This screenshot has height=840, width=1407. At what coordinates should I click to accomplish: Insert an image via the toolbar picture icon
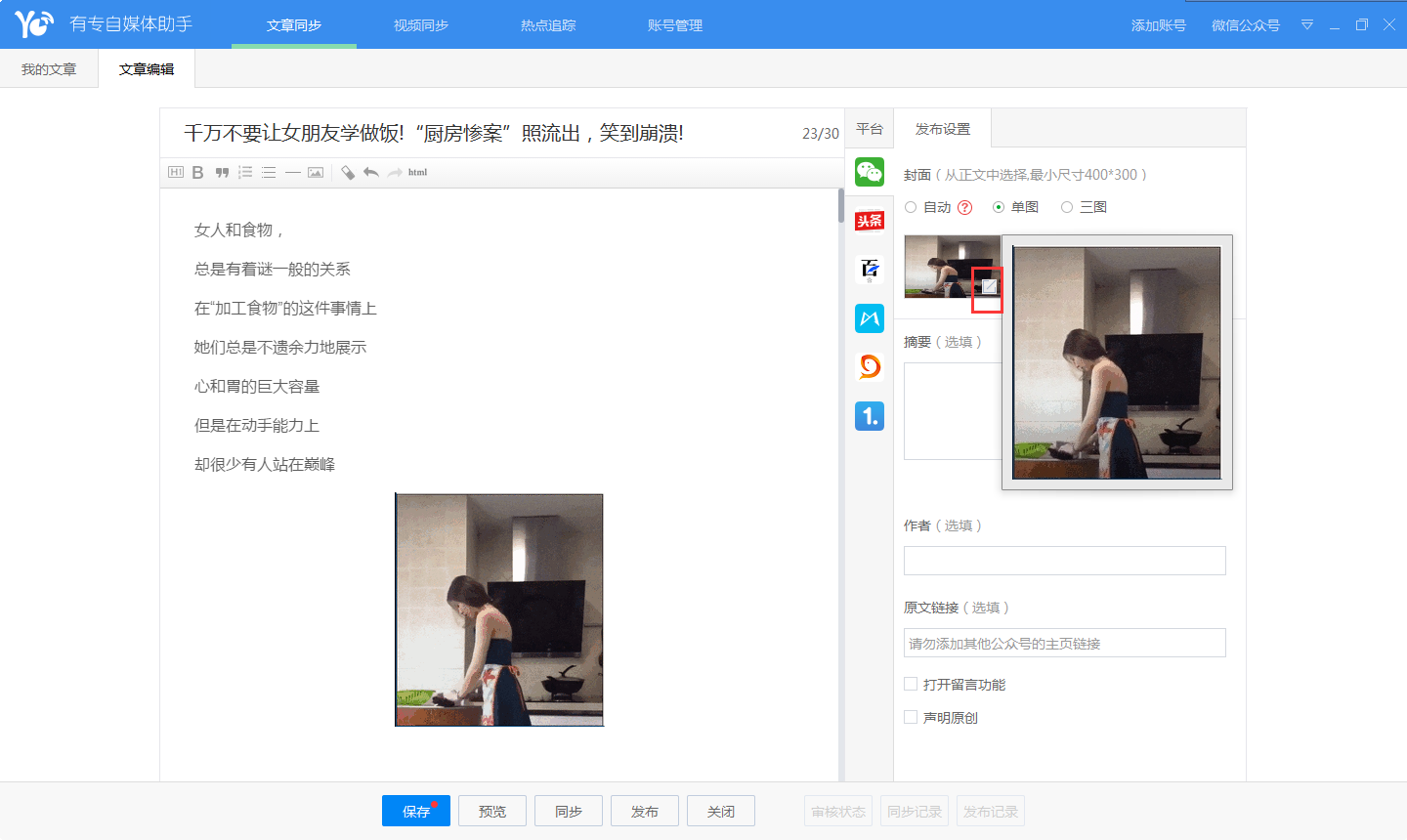coord(316,173)
